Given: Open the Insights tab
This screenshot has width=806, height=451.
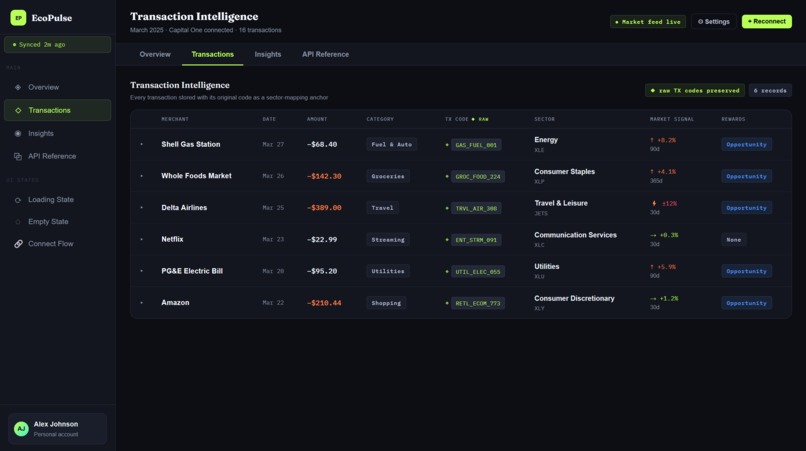Looking at the screenshot, I should [x=268, y=55].
